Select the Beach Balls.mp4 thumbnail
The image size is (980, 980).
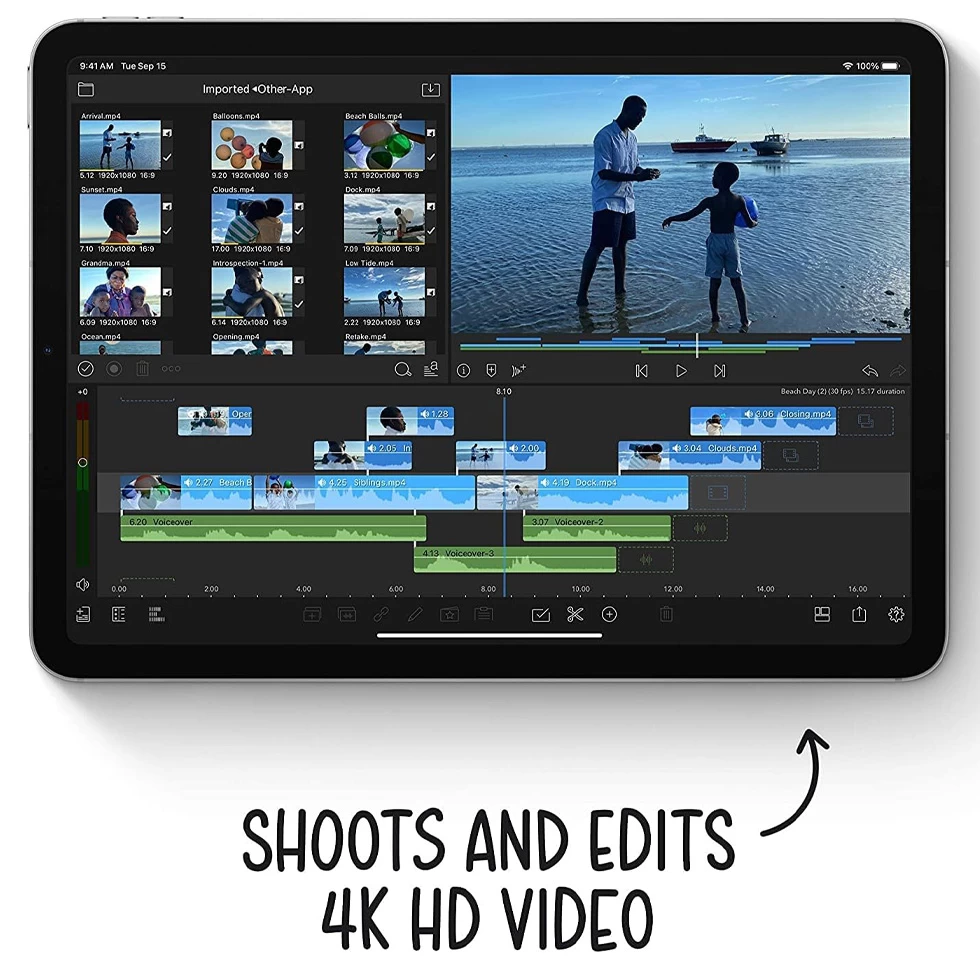click(384, 145)
